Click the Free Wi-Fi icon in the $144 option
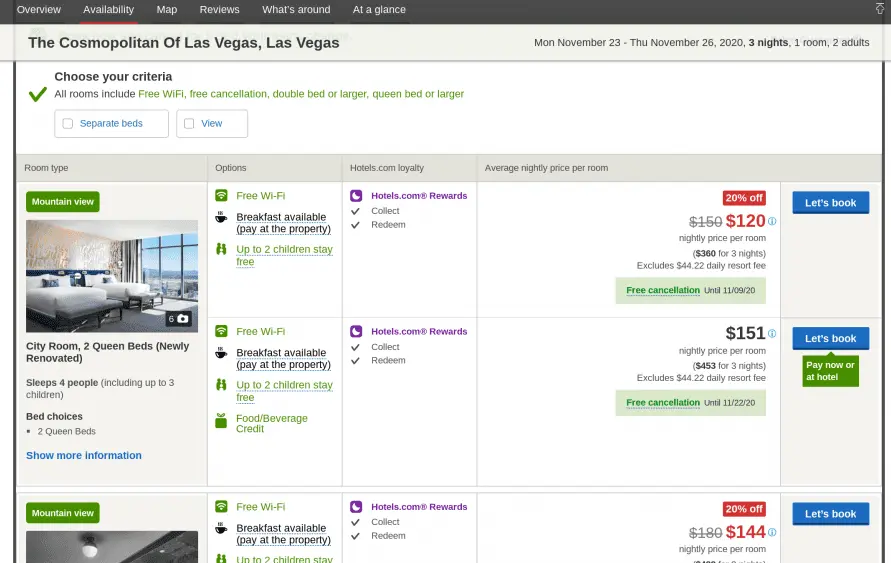 pos(221,506)
